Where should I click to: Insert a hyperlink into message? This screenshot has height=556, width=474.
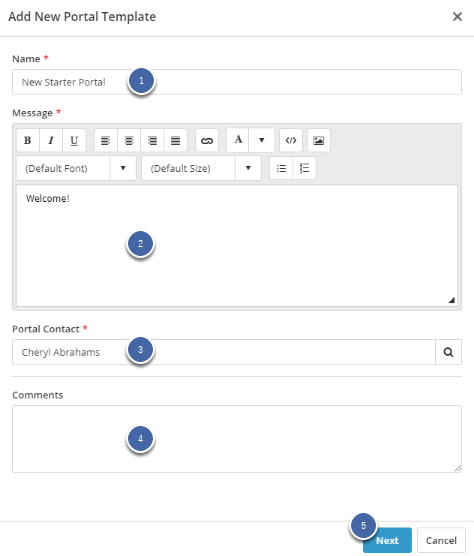click(x=207, y=140)
